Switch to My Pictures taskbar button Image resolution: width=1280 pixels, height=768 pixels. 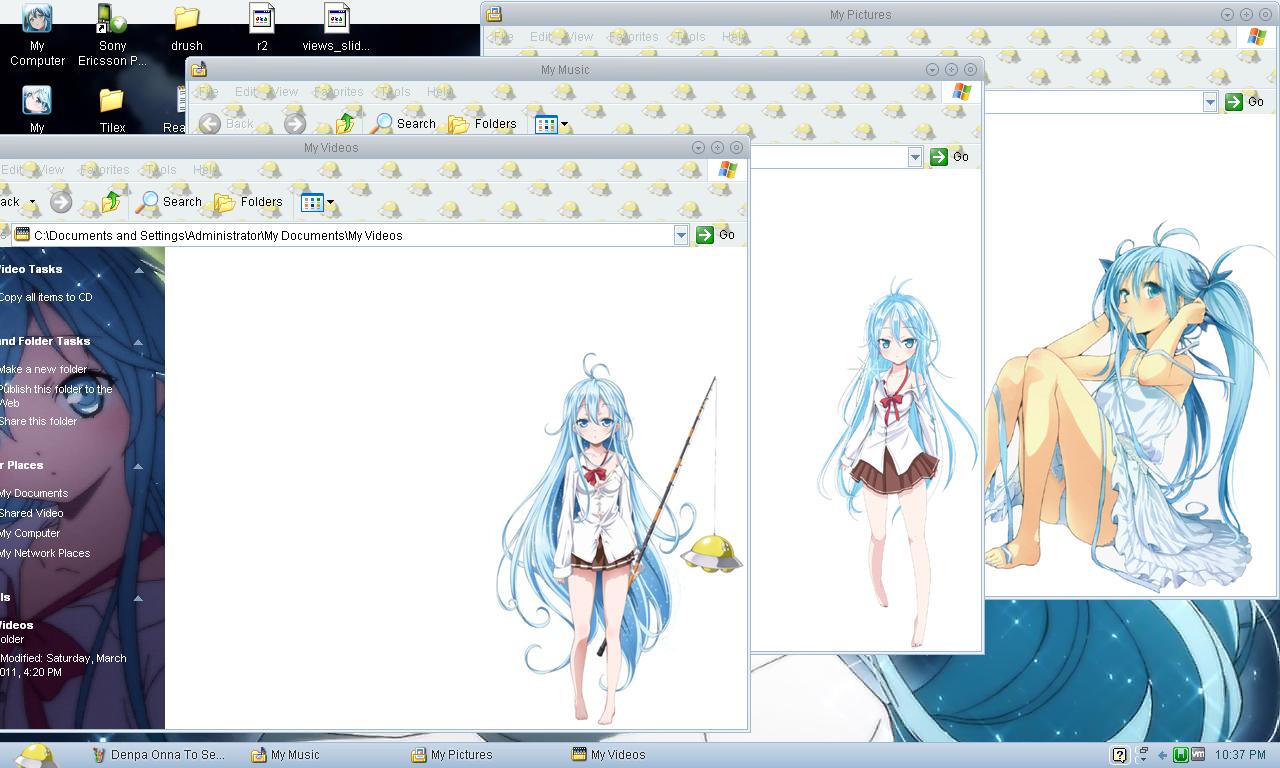452,755
